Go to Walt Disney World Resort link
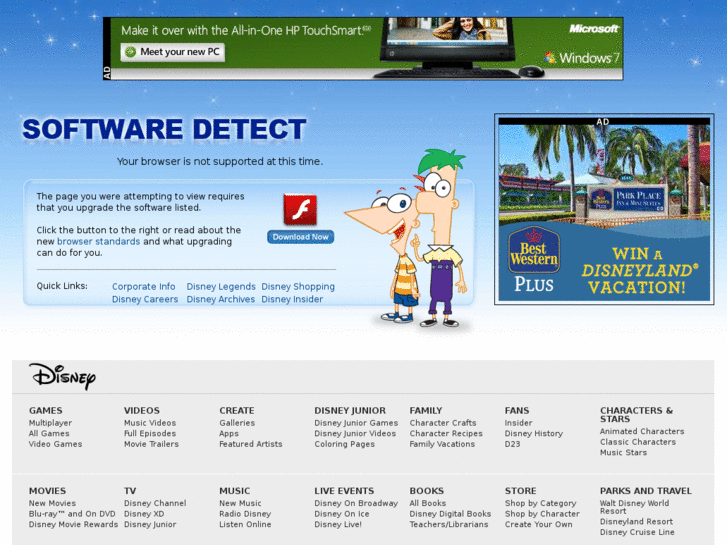Image resolution: width=727 pixels, height=545 pixels. (634, 507)
